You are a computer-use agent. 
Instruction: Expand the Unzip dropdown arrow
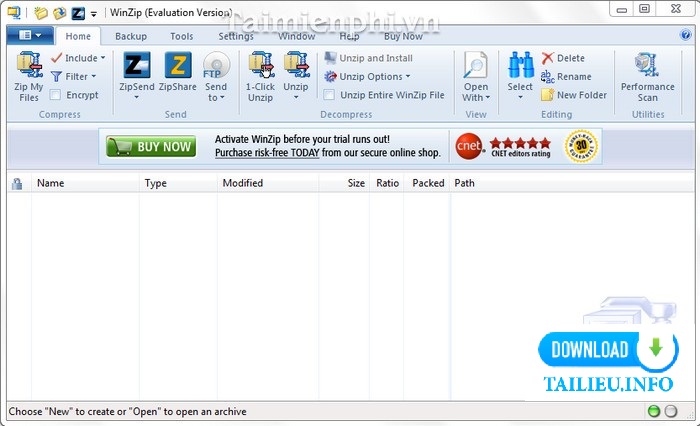pos(296,97)
